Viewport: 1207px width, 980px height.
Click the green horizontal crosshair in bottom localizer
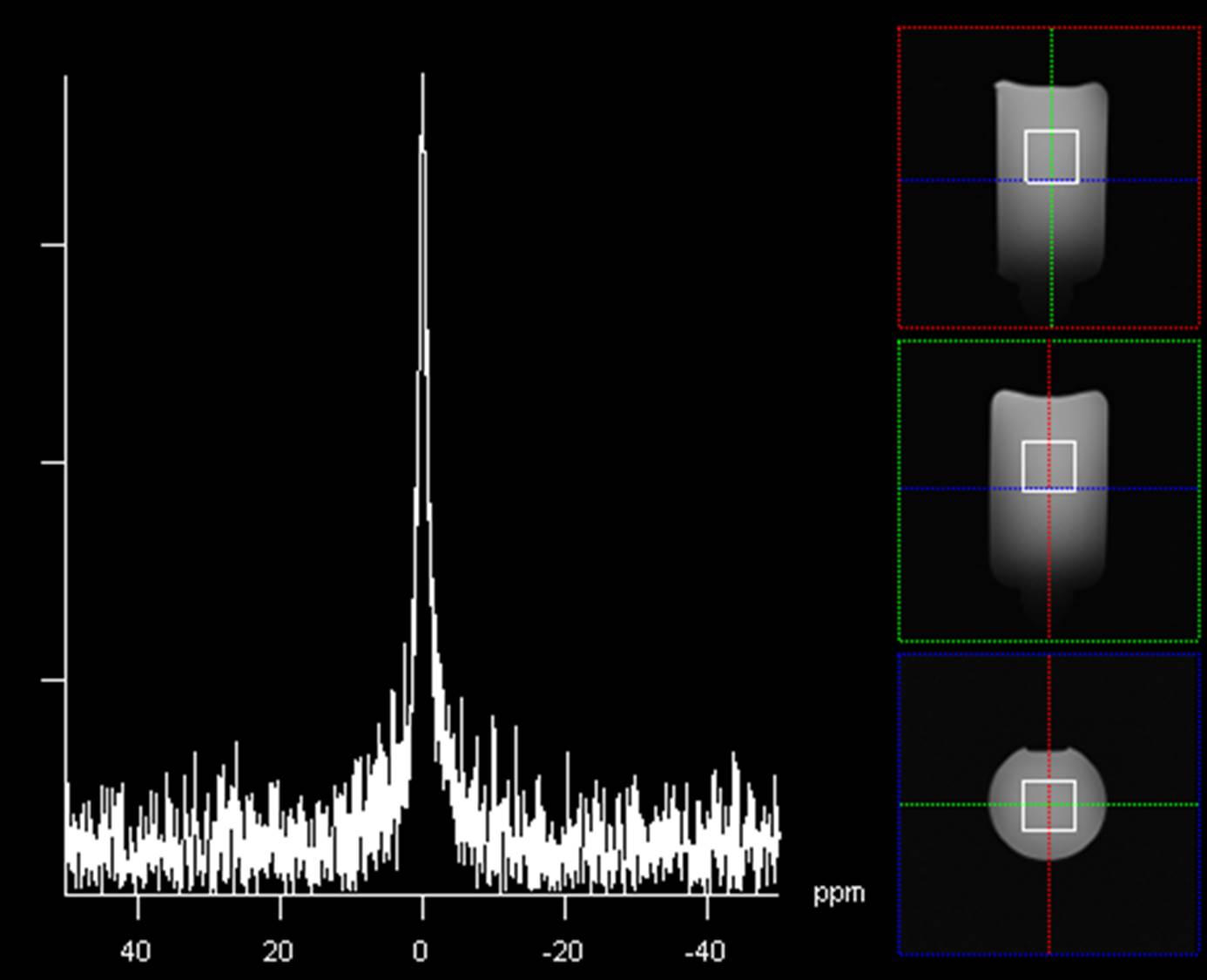tap(949, 804)
